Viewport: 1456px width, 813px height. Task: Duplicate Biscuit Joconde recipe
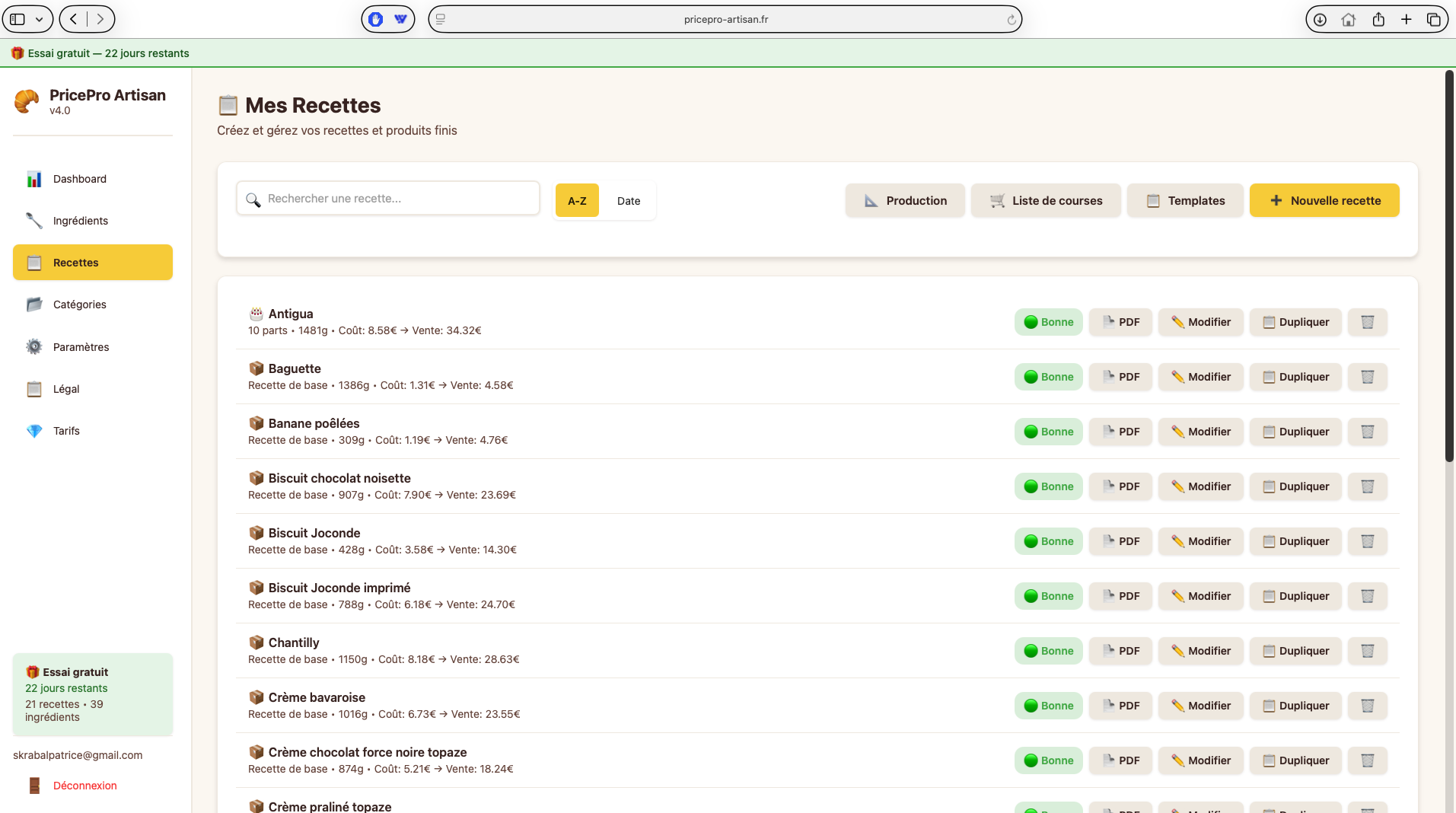[x=1295, y=541]
